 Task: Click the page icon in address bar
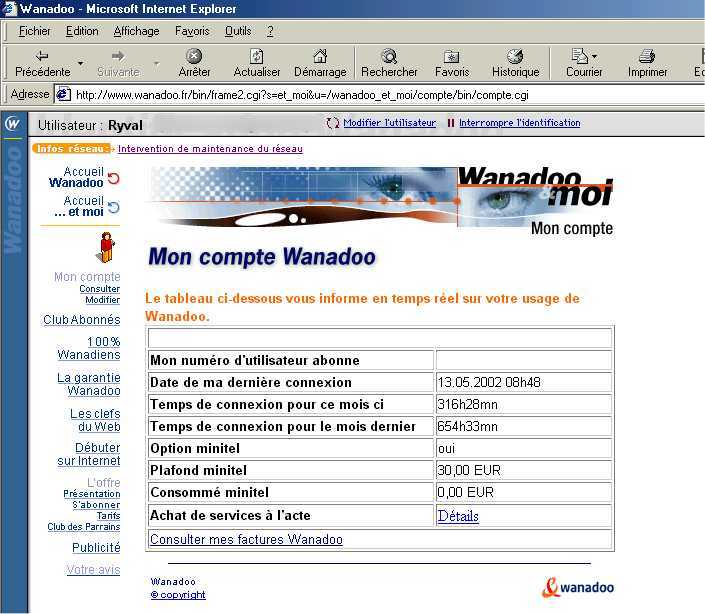click(63, 94)
